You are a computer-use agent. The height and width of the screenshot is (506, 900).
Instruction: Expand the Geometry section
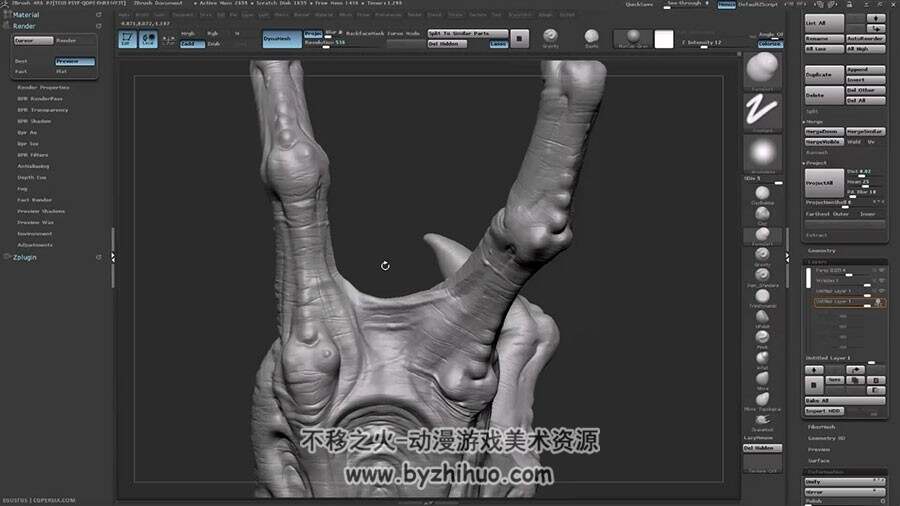coord(822,251)
